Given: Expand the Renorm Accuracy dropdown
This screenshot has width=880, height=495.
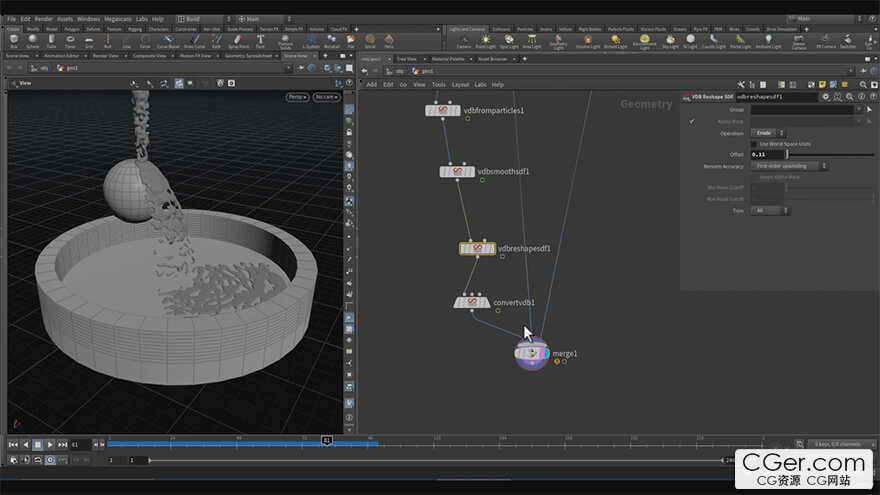Looking at the screenshot, I should coord(790,166).
